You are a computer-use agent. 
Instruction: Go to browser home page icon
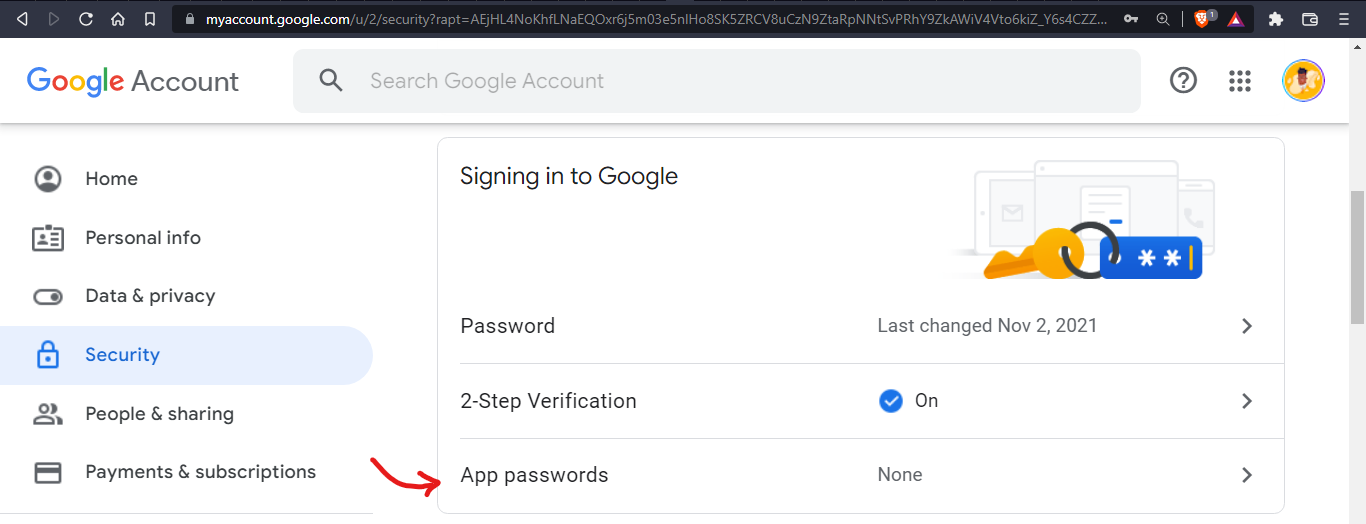pos(118,19)
